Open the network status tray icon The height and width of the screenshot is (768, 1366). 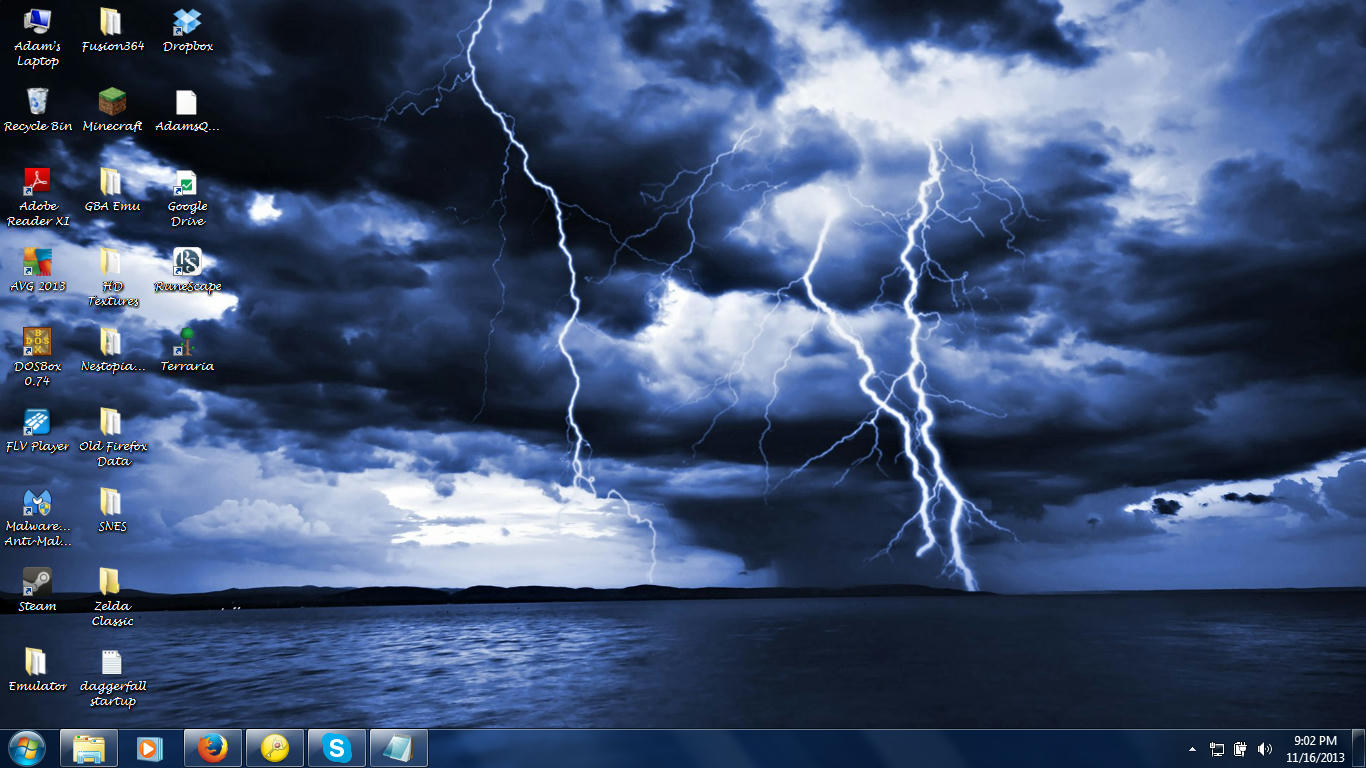coord(1217,749)
